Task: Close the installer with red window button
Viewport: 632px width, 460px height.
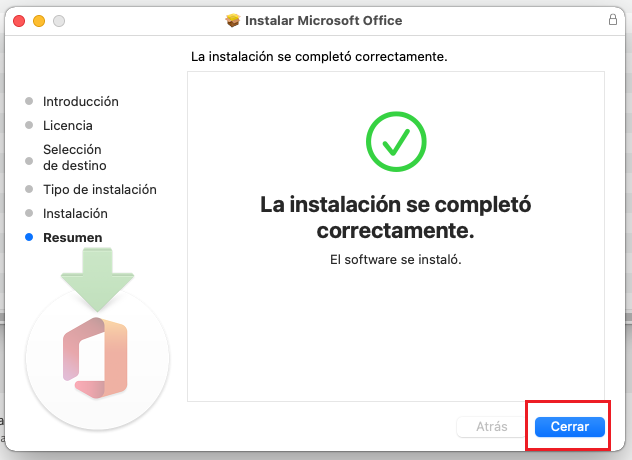Action: [x=19, y=20]
